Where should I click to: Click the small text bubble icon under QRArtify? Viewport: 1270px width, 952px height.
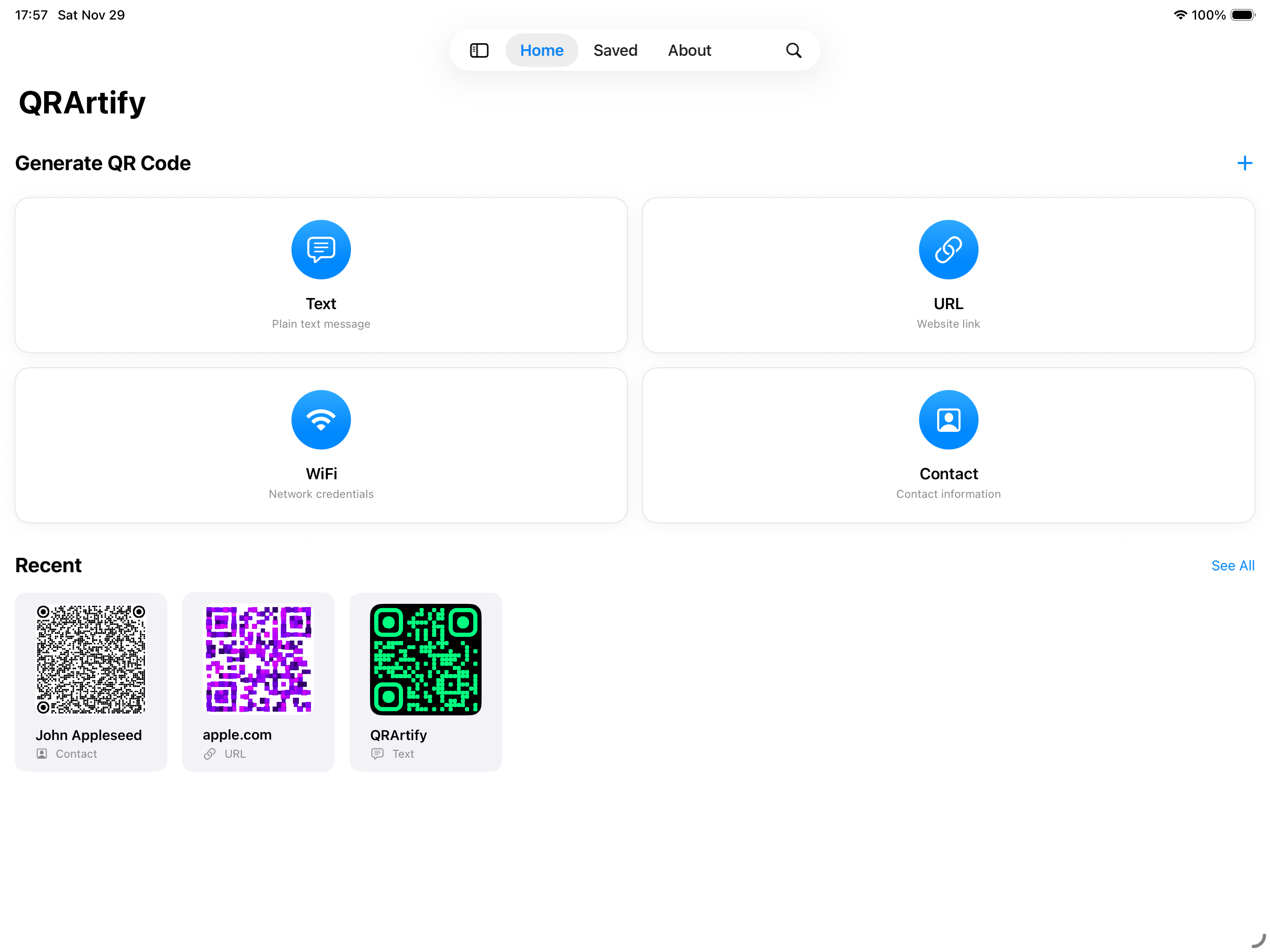pos(377,754)
